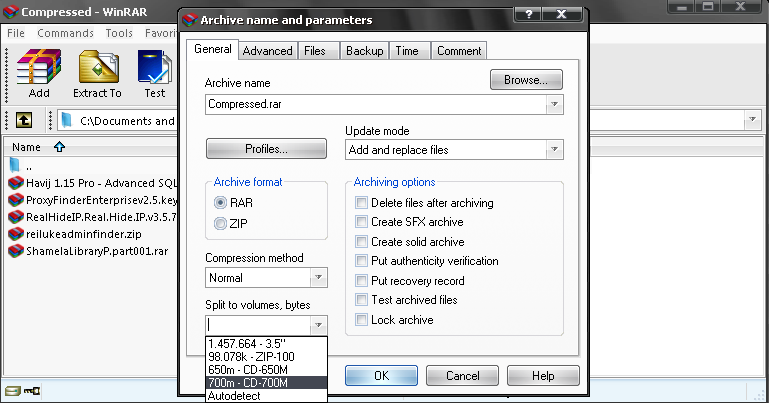Click the Help button
Viewport: 769px width, 403px height.
click(x=543, y=376)
